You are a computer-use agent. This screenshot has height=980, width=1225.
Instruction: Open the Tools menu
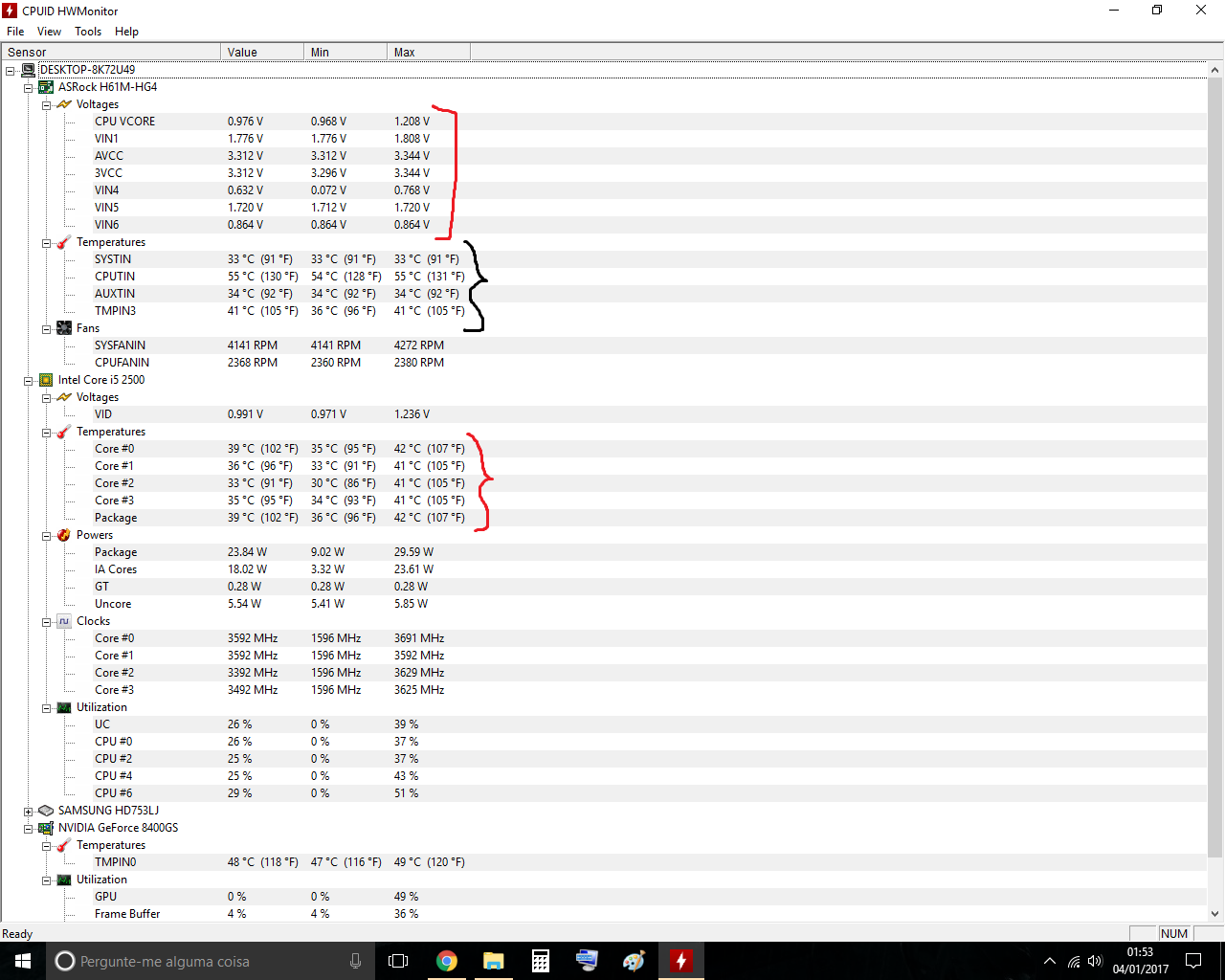tap(88, 32)
